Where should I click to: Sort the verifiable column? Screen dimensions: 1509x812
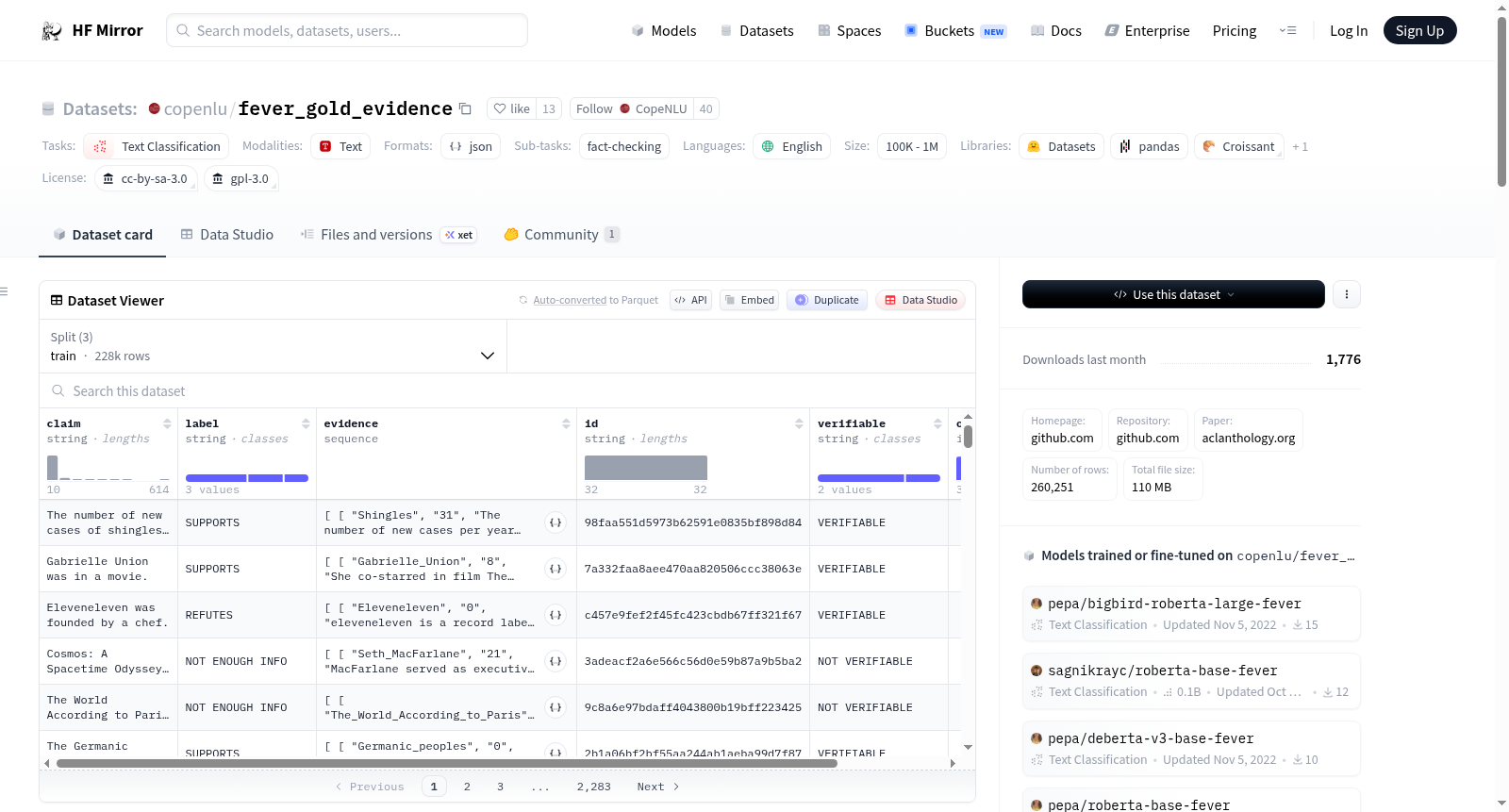click(937, 423)
